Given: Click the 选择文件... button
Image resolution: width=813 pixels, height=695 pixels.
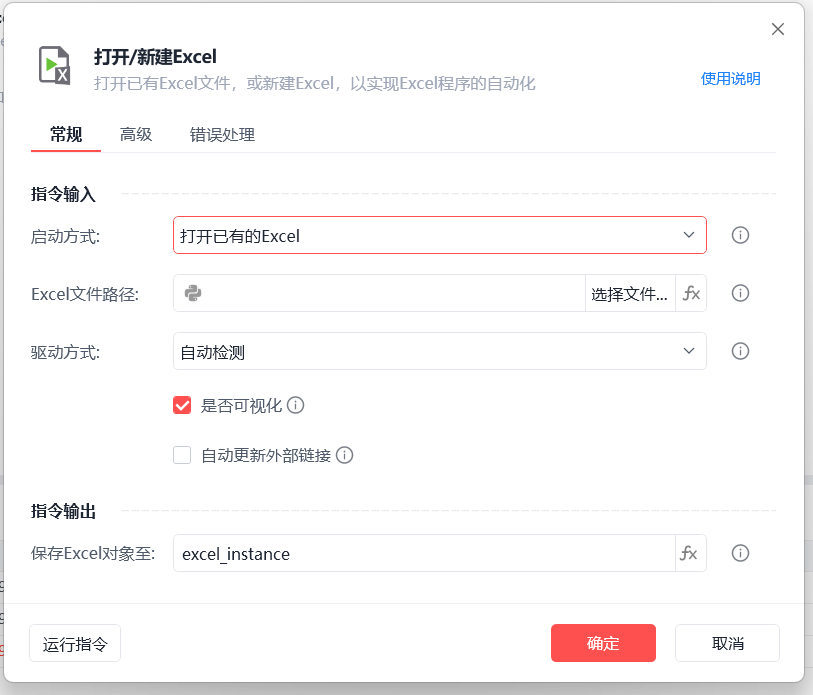Looking at the screenshot, I should click(630, 294).
